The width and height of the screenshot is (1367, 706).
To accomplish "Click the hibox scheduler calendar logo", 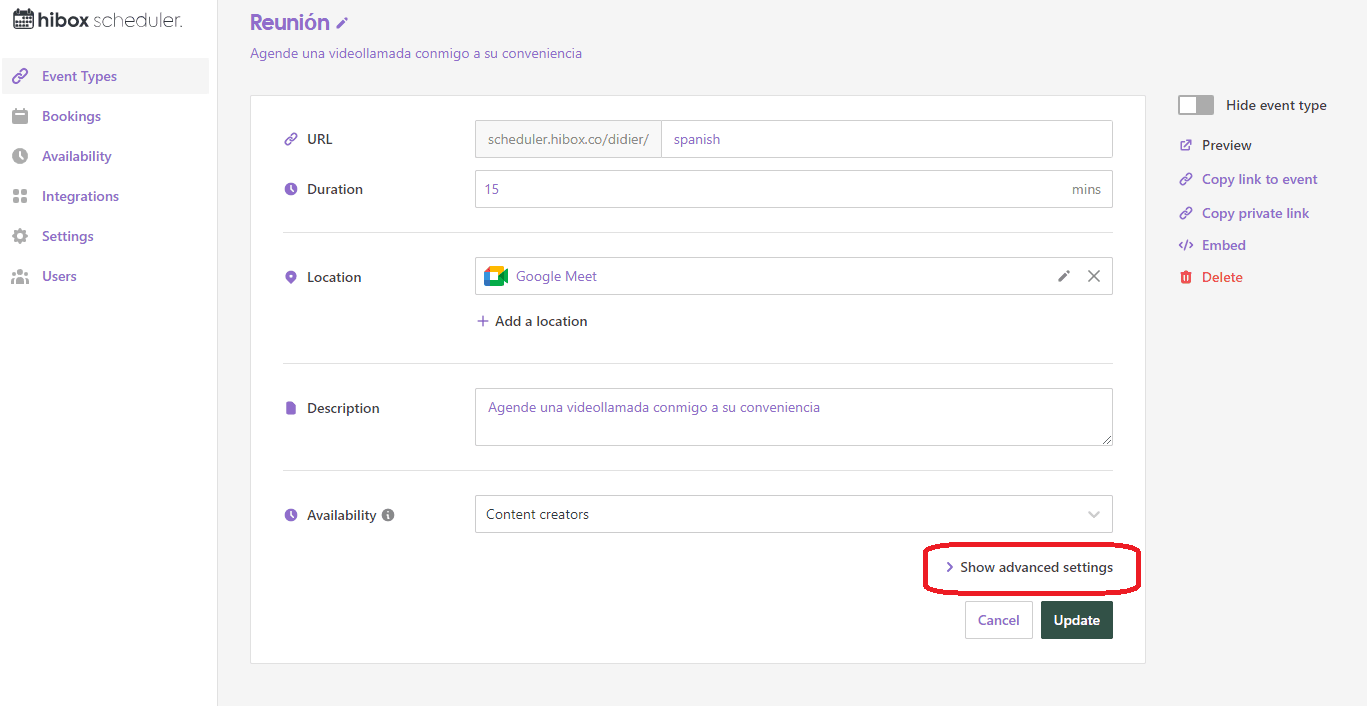I will 23,19.
